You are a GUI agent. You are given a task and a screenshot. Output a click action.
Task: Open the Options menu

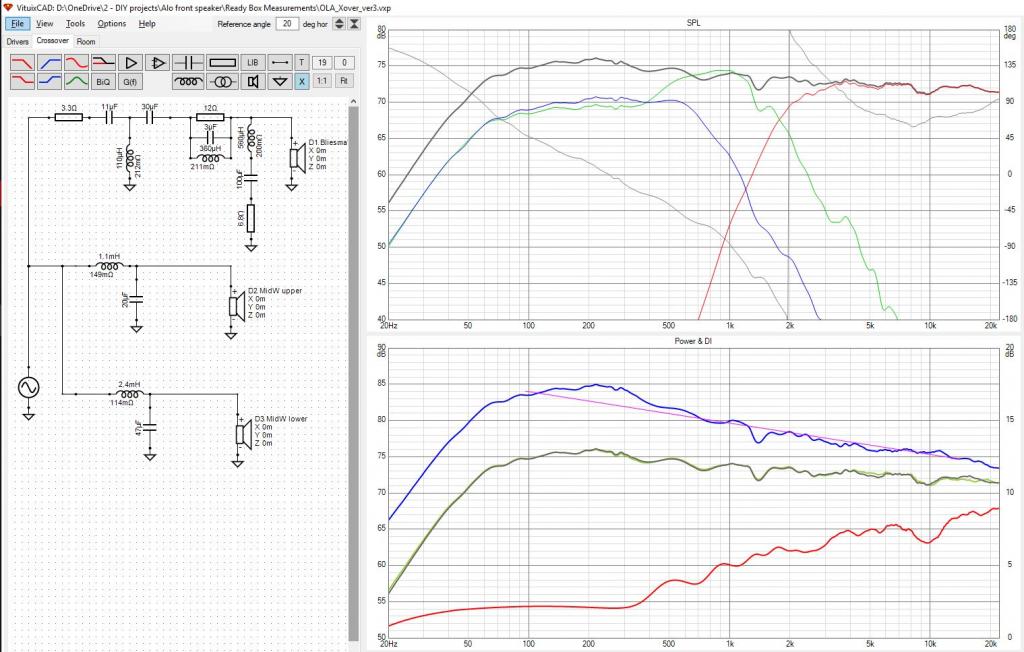coord(112,24)
